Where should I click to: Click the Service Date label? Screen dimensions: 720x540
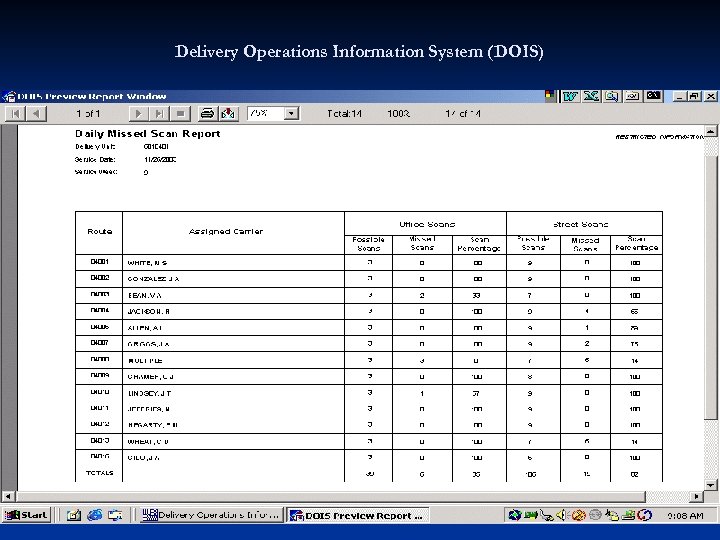(95, 159)
